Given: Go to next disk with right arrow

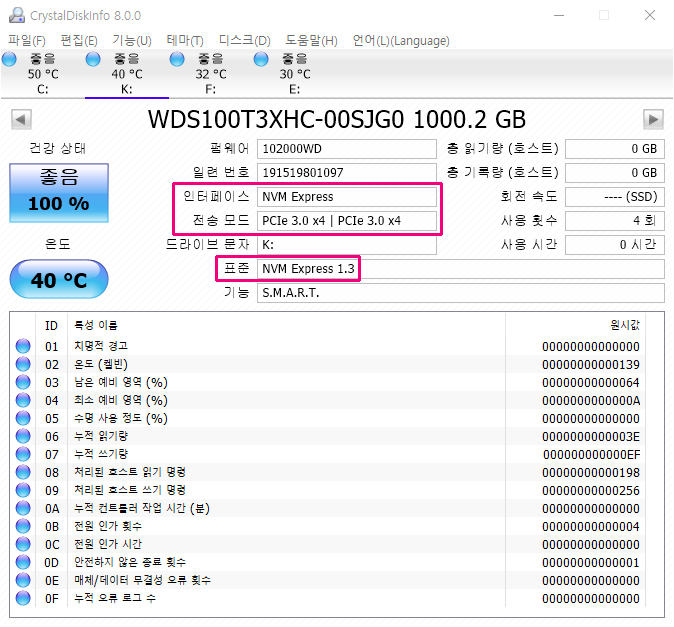Looking at the screenshot, I should coord(653,119).
